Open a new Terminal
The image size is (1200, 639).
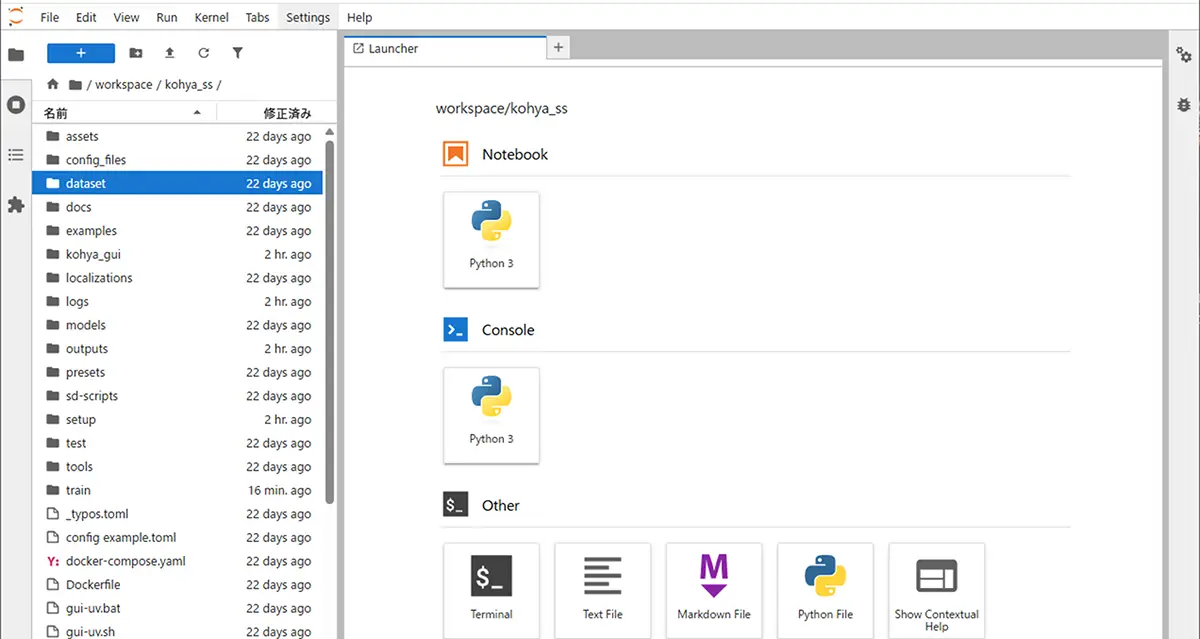[x=491, y=590]
